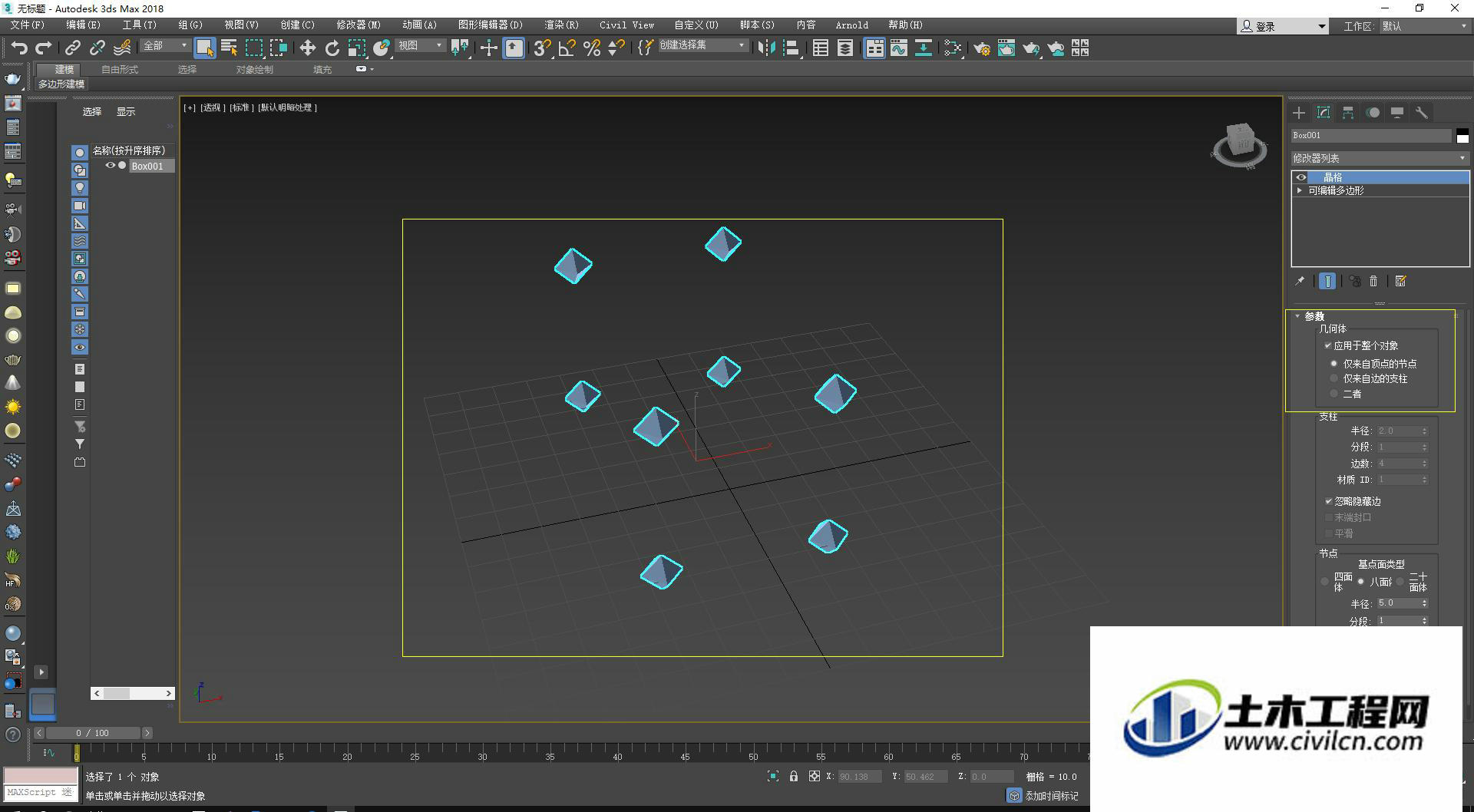
Task: Click the Undo arrow icon
Action: pyautogui.click(x=18, y=48)
